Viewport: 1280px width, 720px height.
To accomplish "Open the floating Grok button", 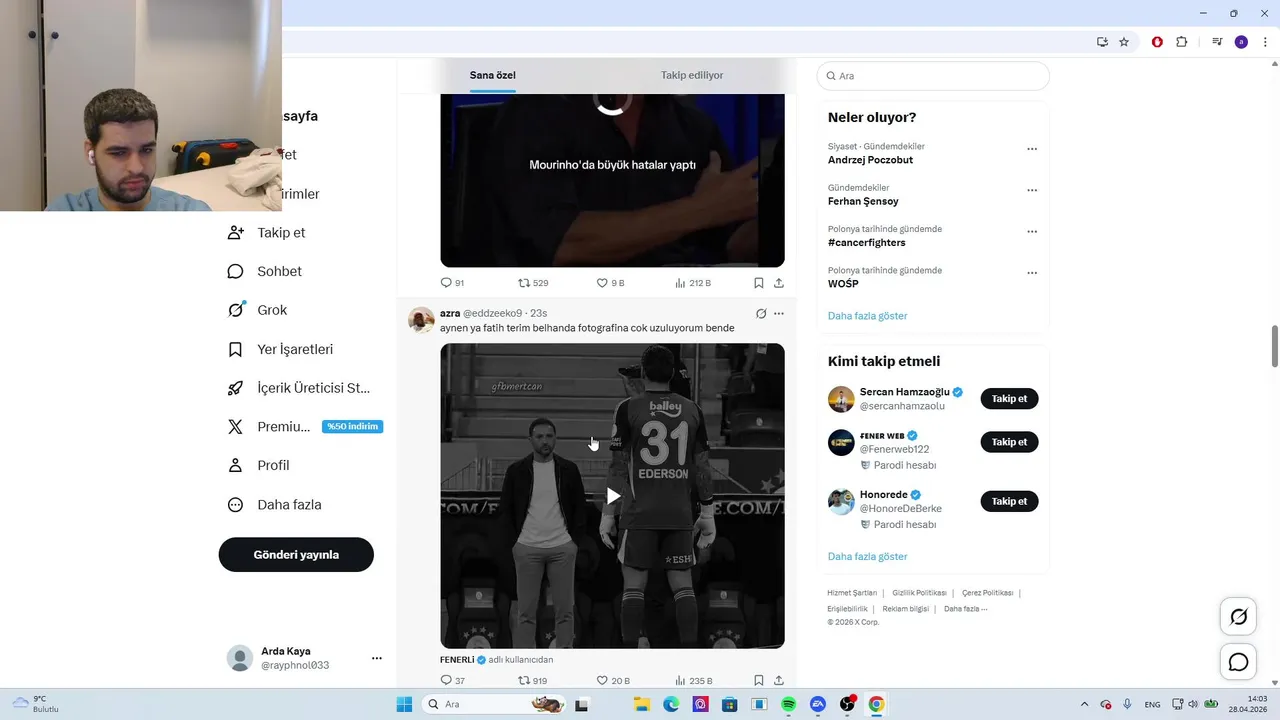I will tap(1238, 617).
